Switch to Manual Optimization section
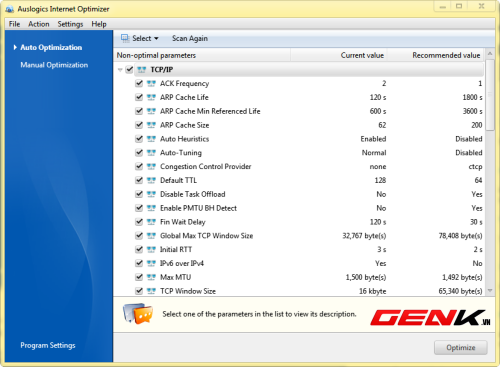This screenshot has height=367, width=500. (54, 65)
